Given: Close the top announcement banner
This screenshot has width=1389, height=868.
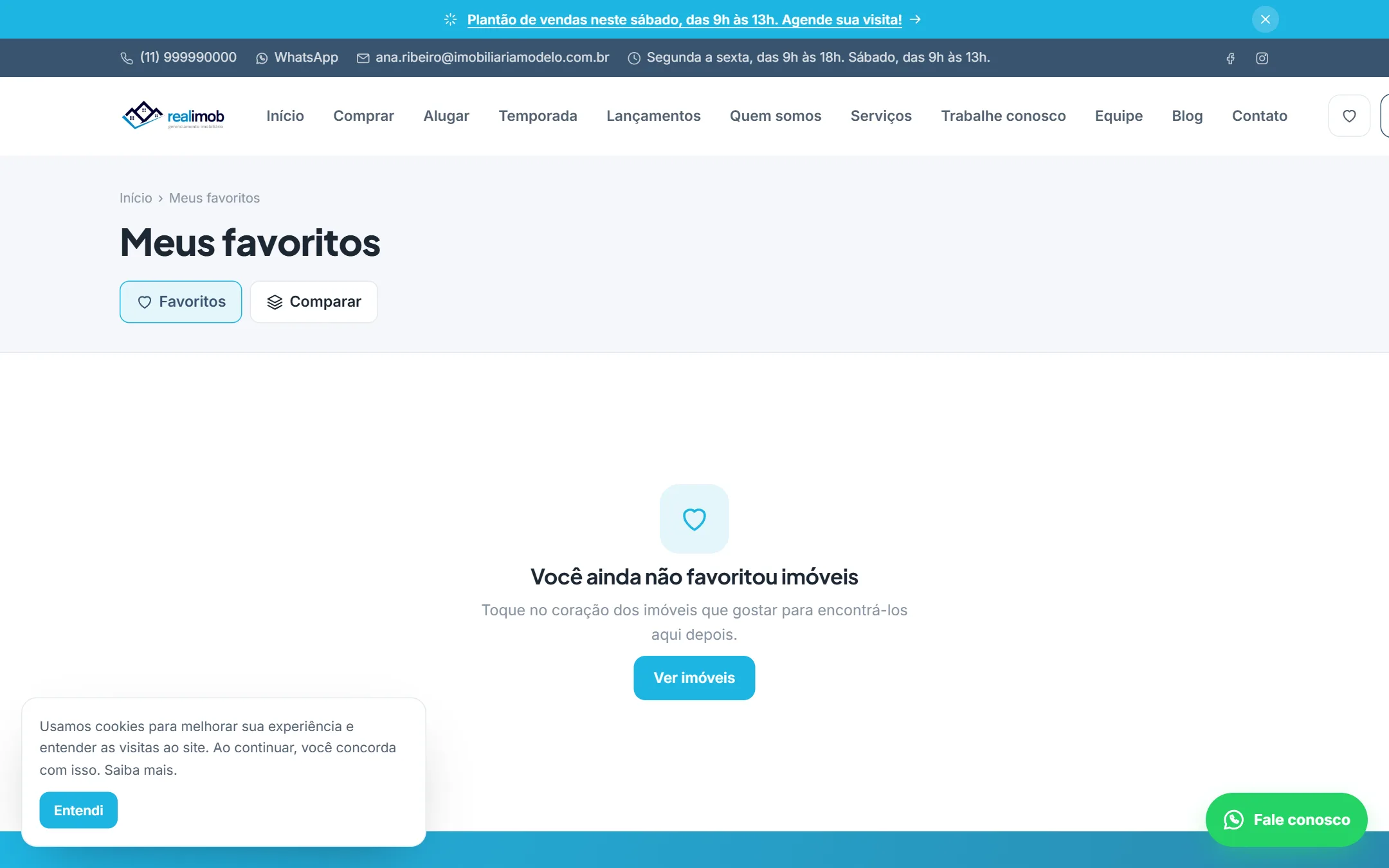Looking at the screenshot, I should point(1265,19).
